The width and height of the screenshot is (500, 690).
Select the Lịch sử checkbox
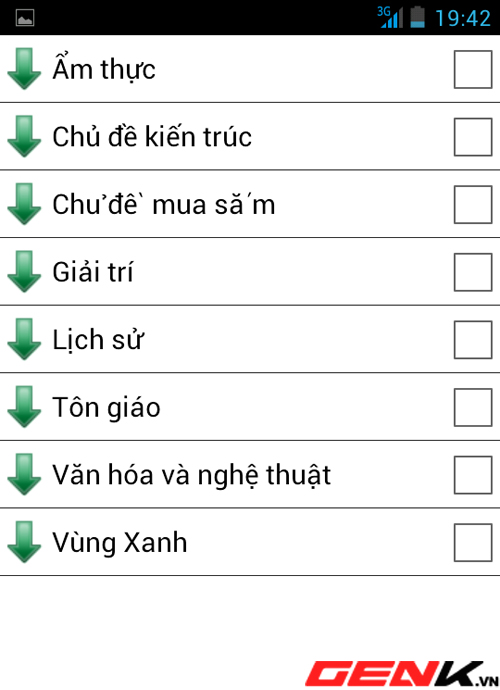473,340
